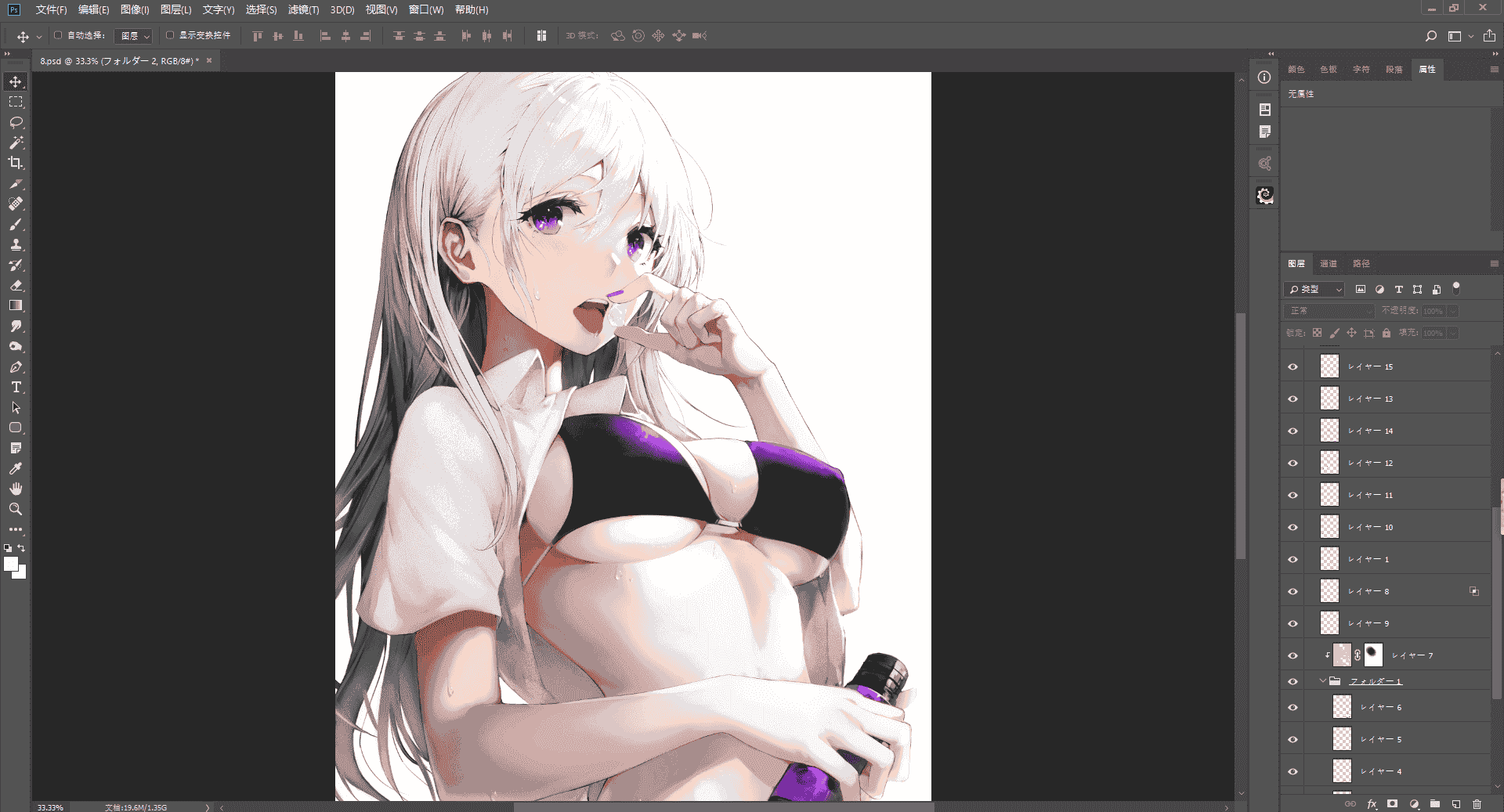Open the 窗口(W) menu
The width and height of the screenshot is (1504, 812).
pyautogui.click(x=426, y=9)
